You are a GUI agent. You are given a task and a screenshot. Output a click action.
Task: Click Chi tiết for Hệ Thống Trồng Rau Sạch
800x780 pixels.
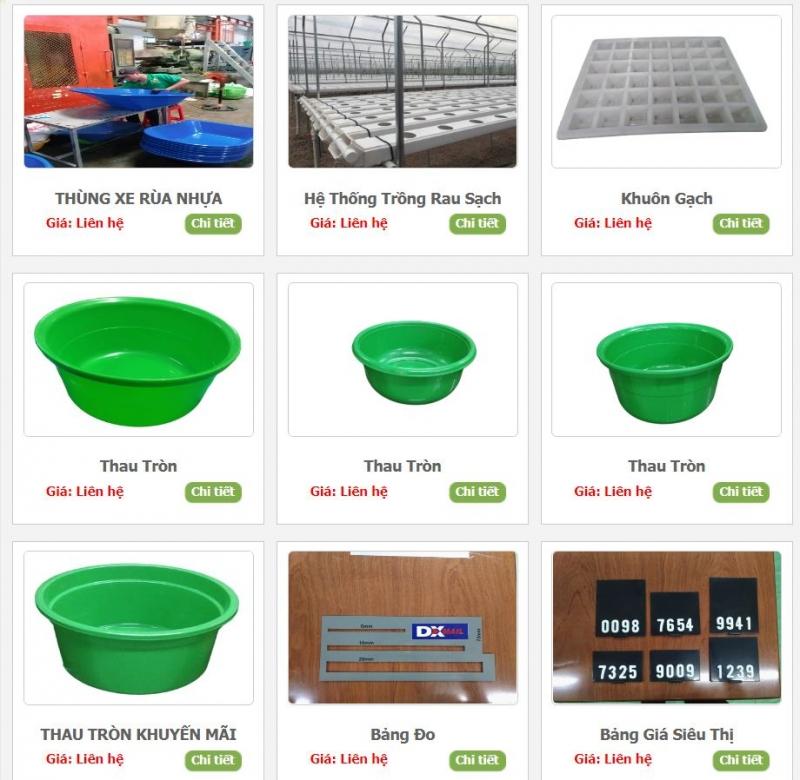[x=477, y=224]
